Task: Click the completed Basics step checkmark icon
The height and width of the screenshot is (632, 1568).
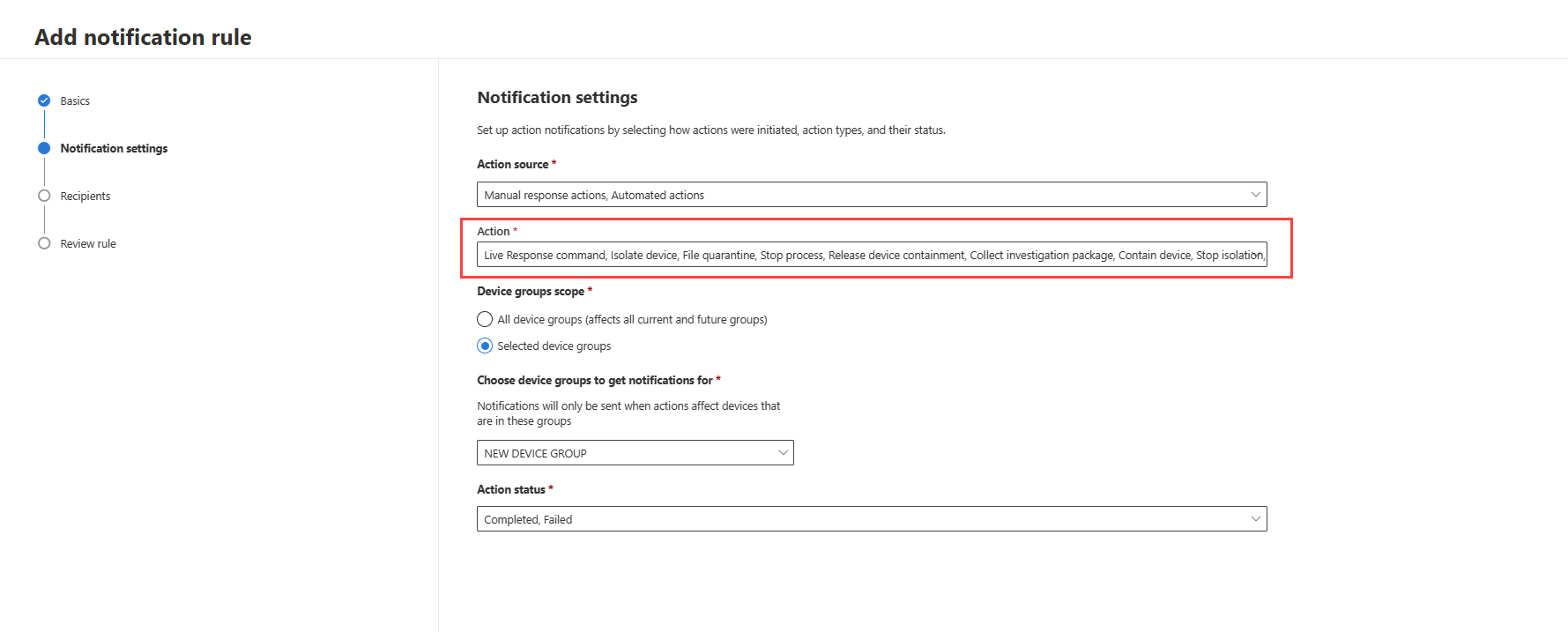Action: tap(44, 100)
